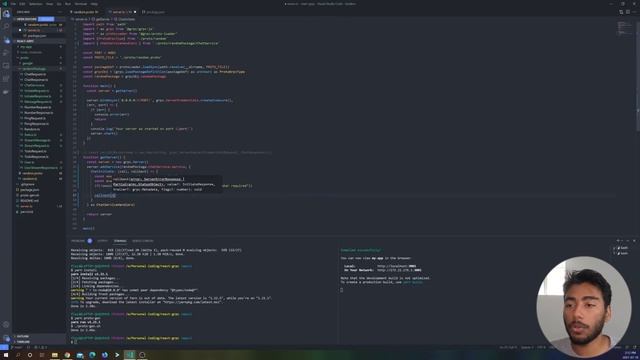The width and height of the screenshot is (640, 360).
Task: Click the Spaces indentation in status bar
Action: (527, 347)
